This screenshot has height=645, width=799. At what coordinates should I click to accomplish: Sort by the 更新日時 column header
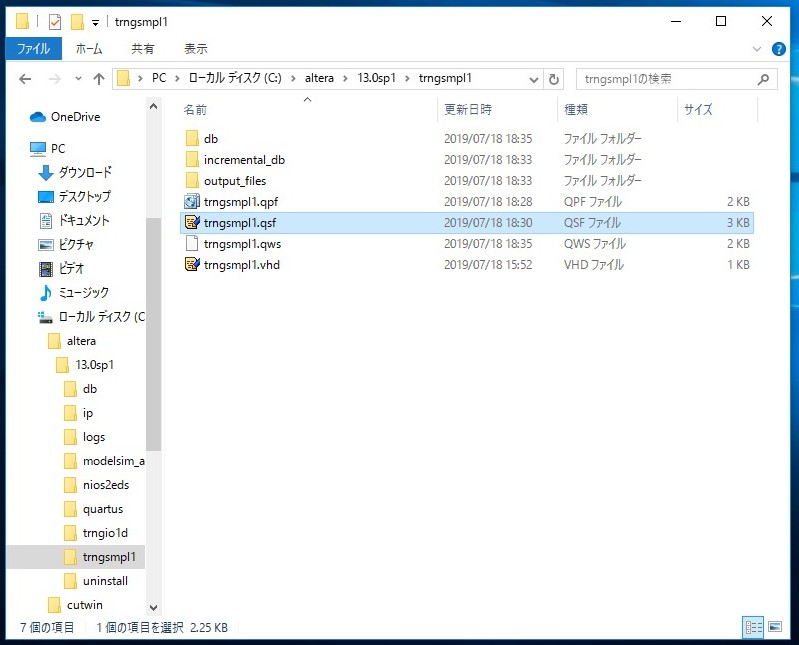click(497, 110)
